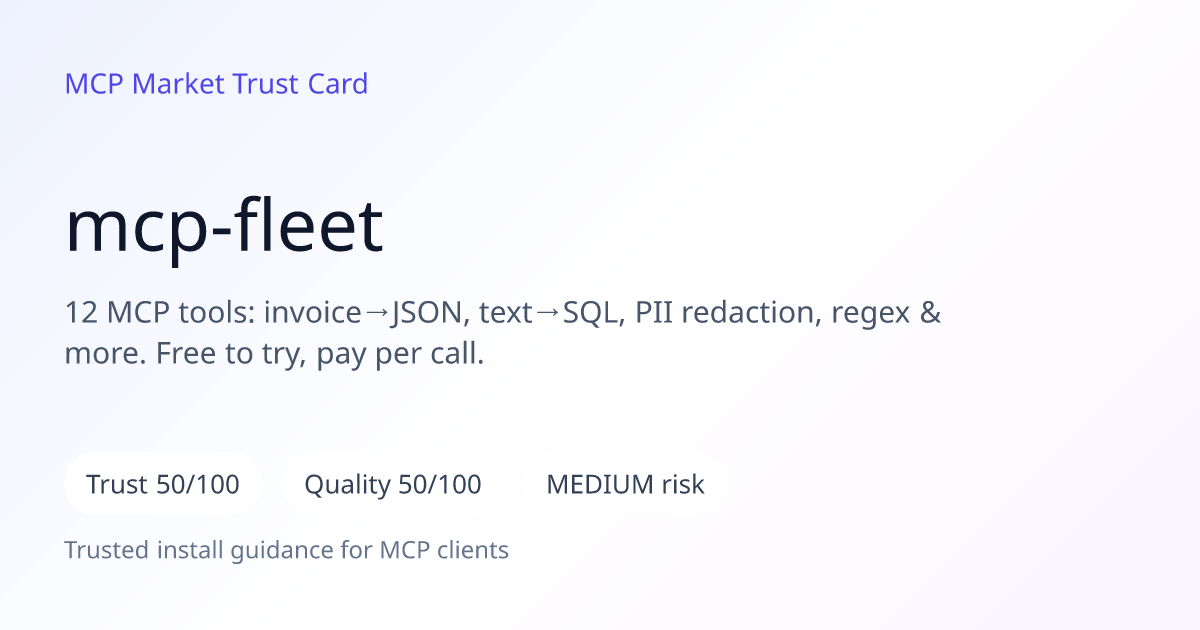The image size is (1200, 630).
Task: Click Trust Card in the purple header
Action: coord(300,84)
